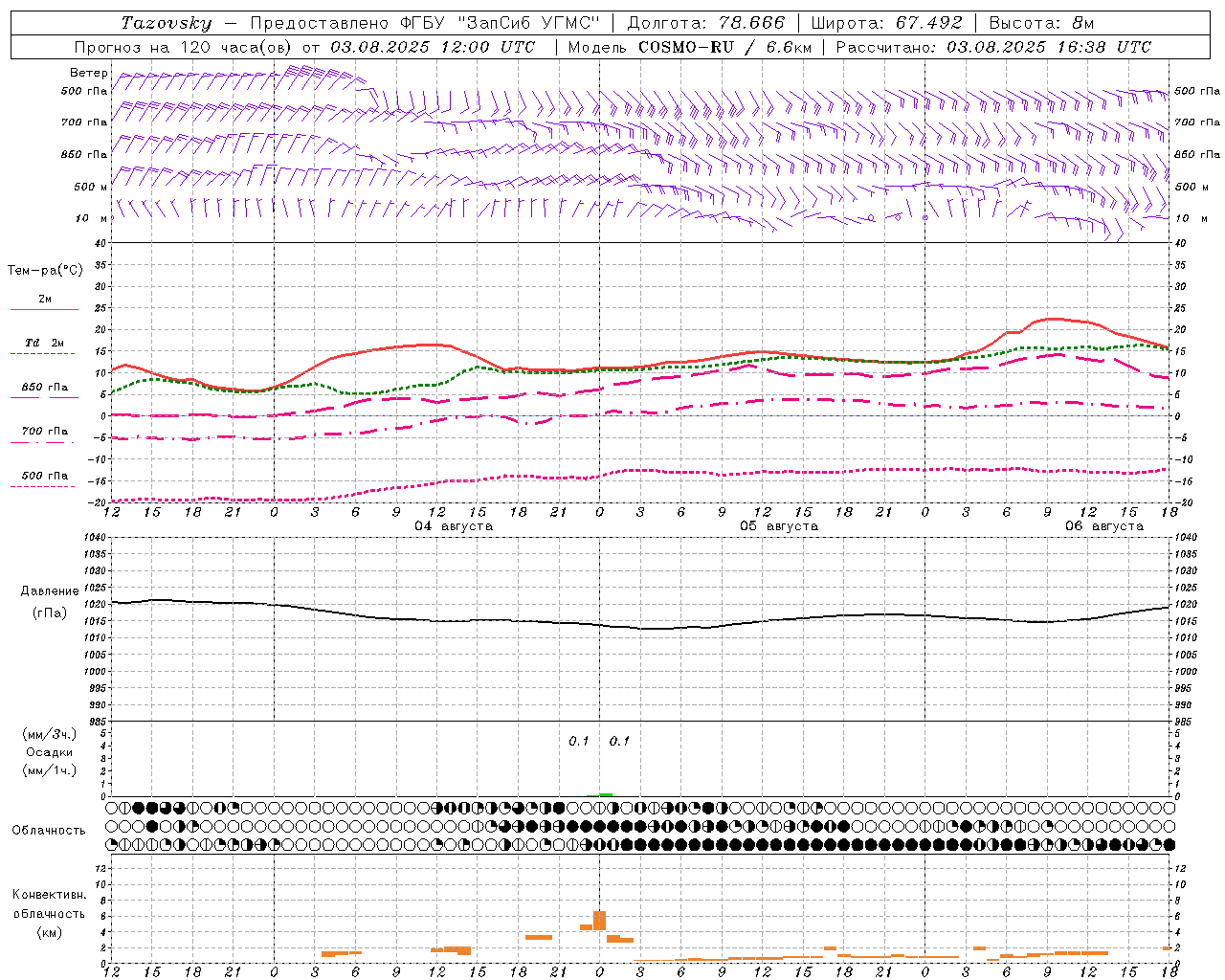Click the Td 2м dew point legend entry

click(45, 343)
